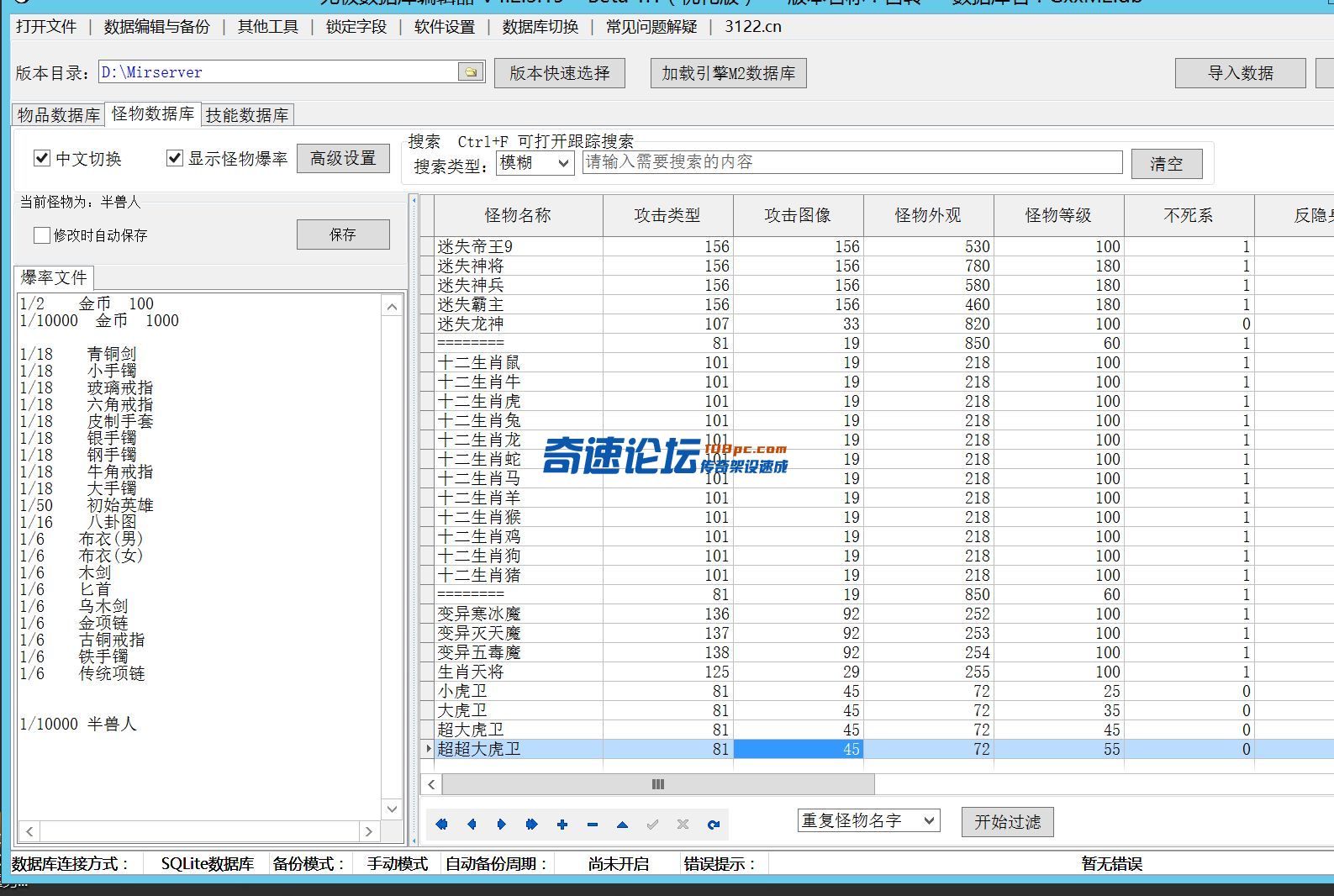Click the 版本目录 path field
Screen dimensions: 1334x896
pyautogui.click(x=279, y=72)
